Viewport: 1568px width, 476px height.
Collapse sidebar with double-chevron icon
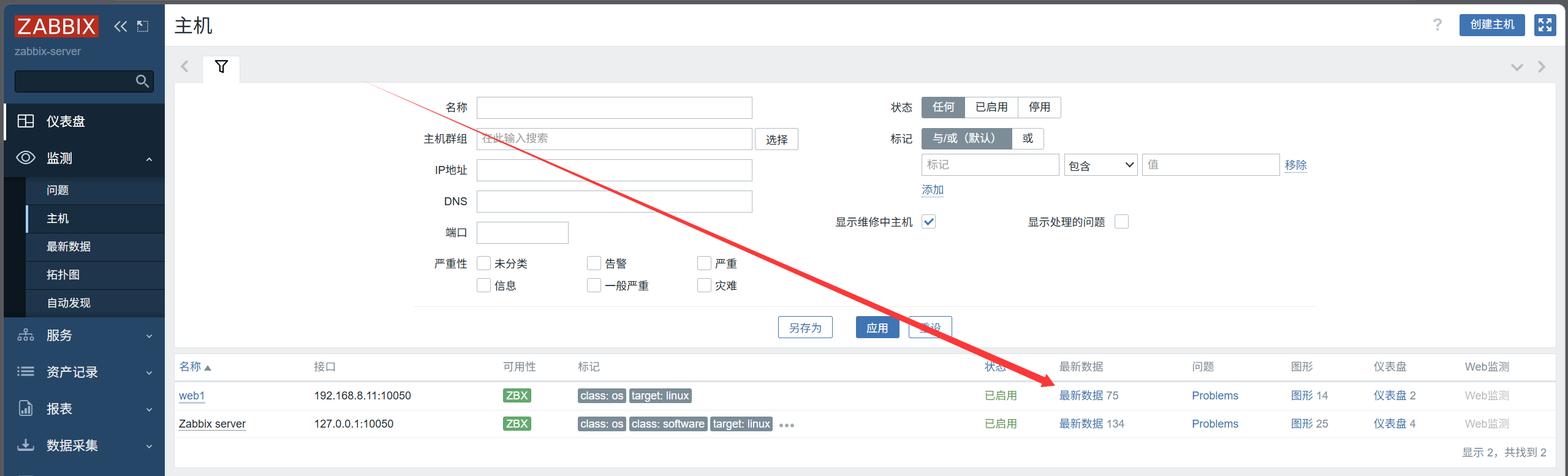pos(121,26)
